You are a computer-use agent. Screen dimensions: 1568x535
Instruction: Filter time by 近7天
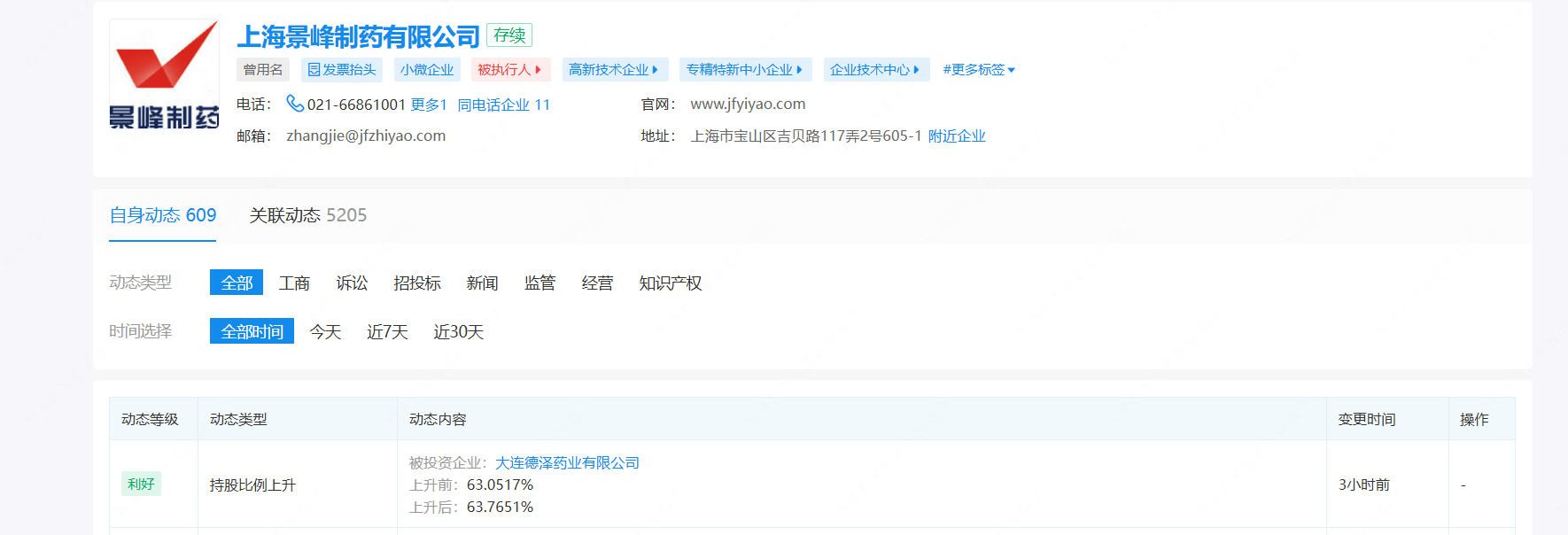tap(387, 331)
